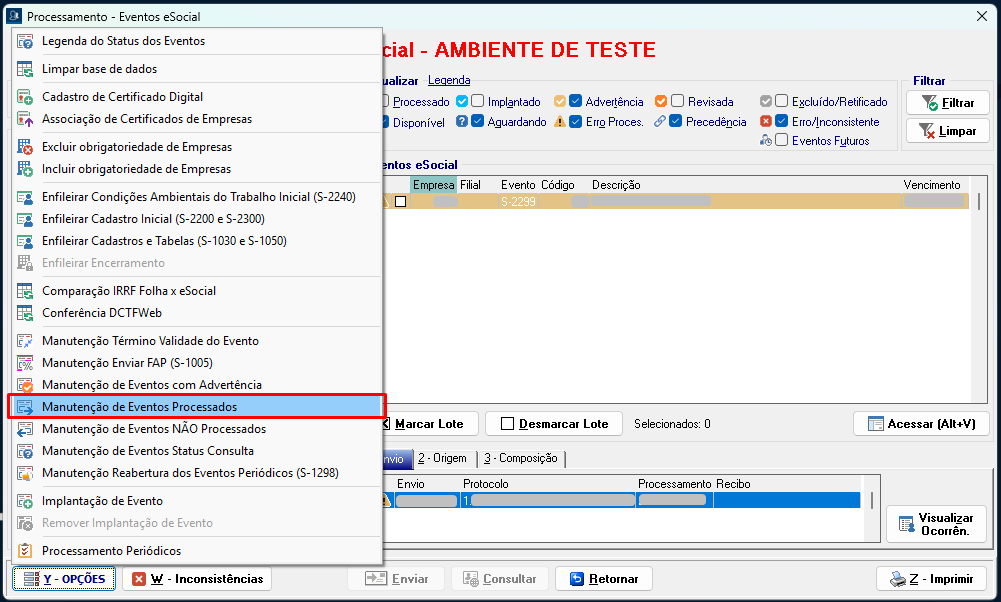Choose Conferência DCTFWeb from the menu
The width and height of the screenshot is (1001, 602).
click(101, 313)
